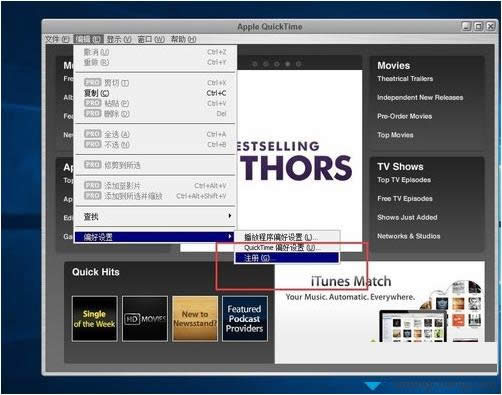Open the 显示 (V) menu
The image size is (502, 395).
click(x=119, y=39)
